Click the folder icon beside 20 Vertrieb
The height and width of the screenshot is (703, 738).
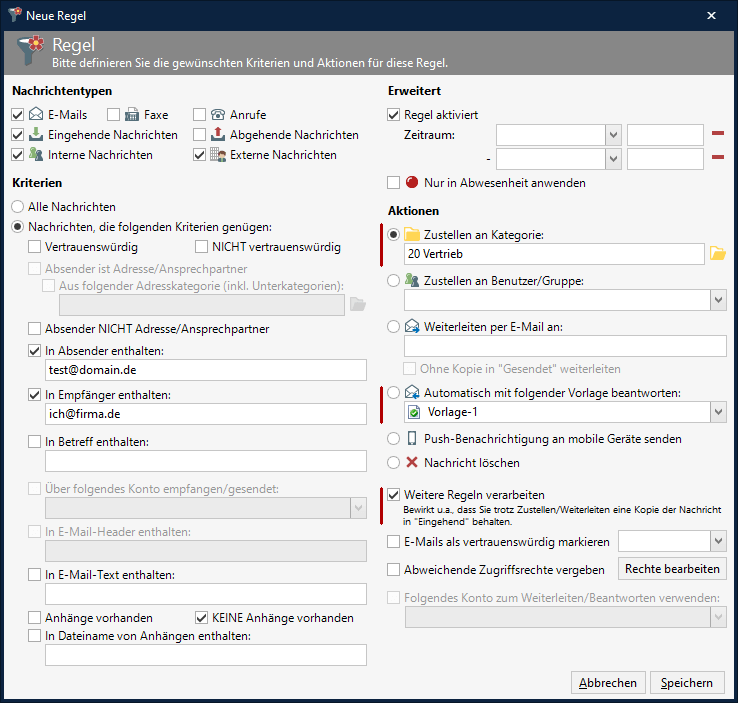(x=717, y=254)
